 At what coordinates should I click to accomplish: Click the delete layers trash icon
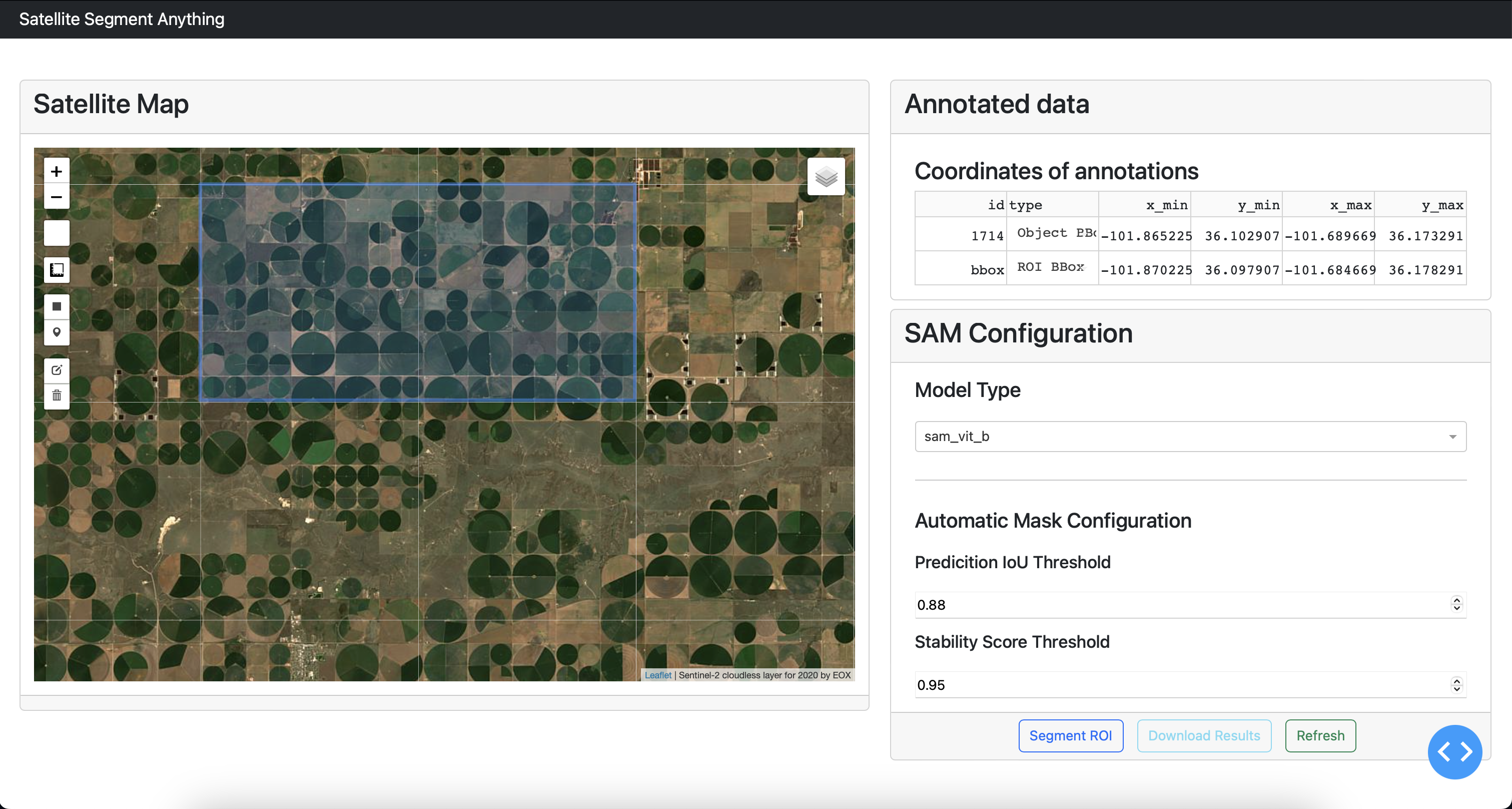(57, 395)
